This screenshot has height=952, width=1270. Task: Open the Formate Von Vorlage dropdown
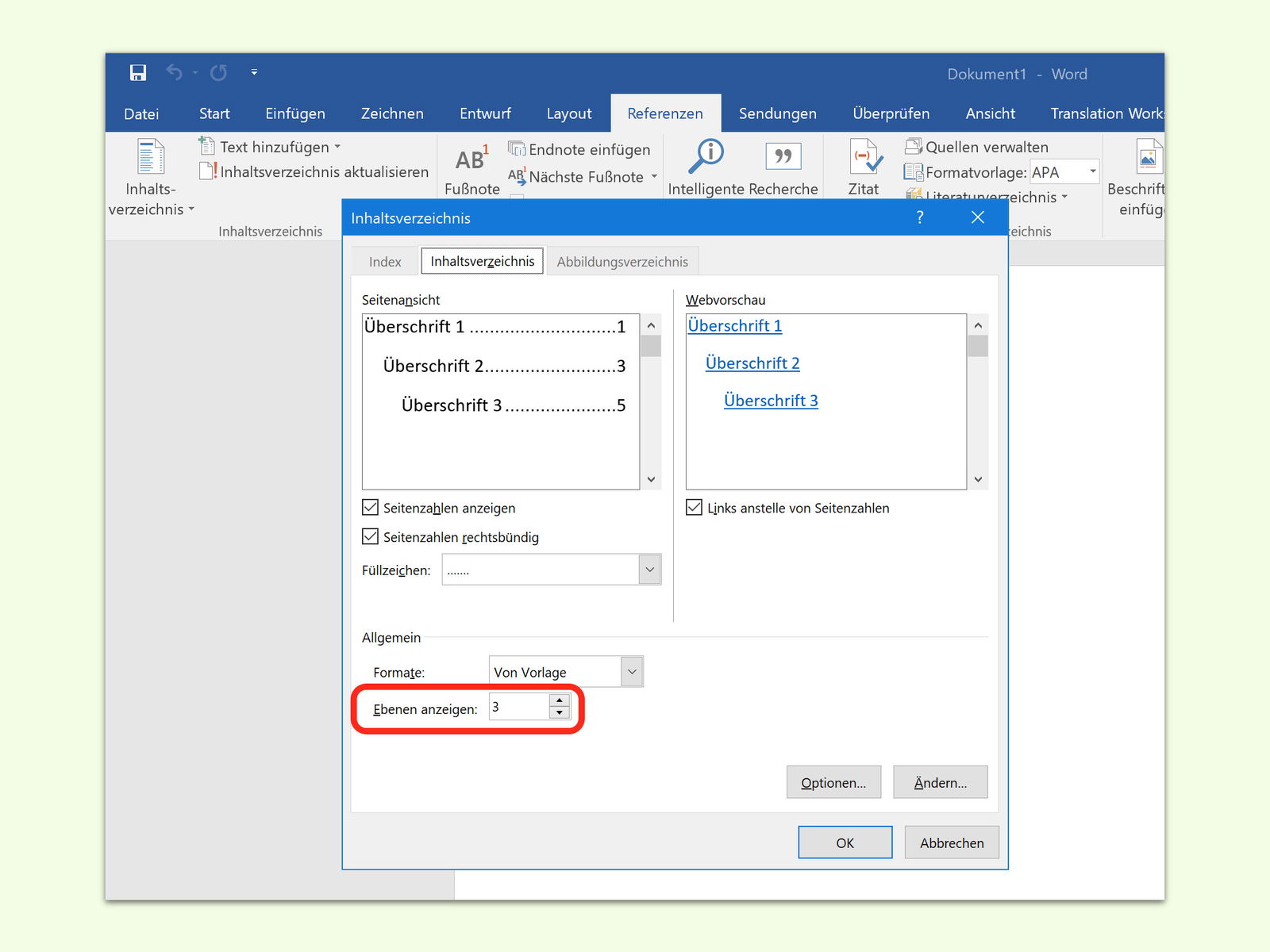pos(632,671)
